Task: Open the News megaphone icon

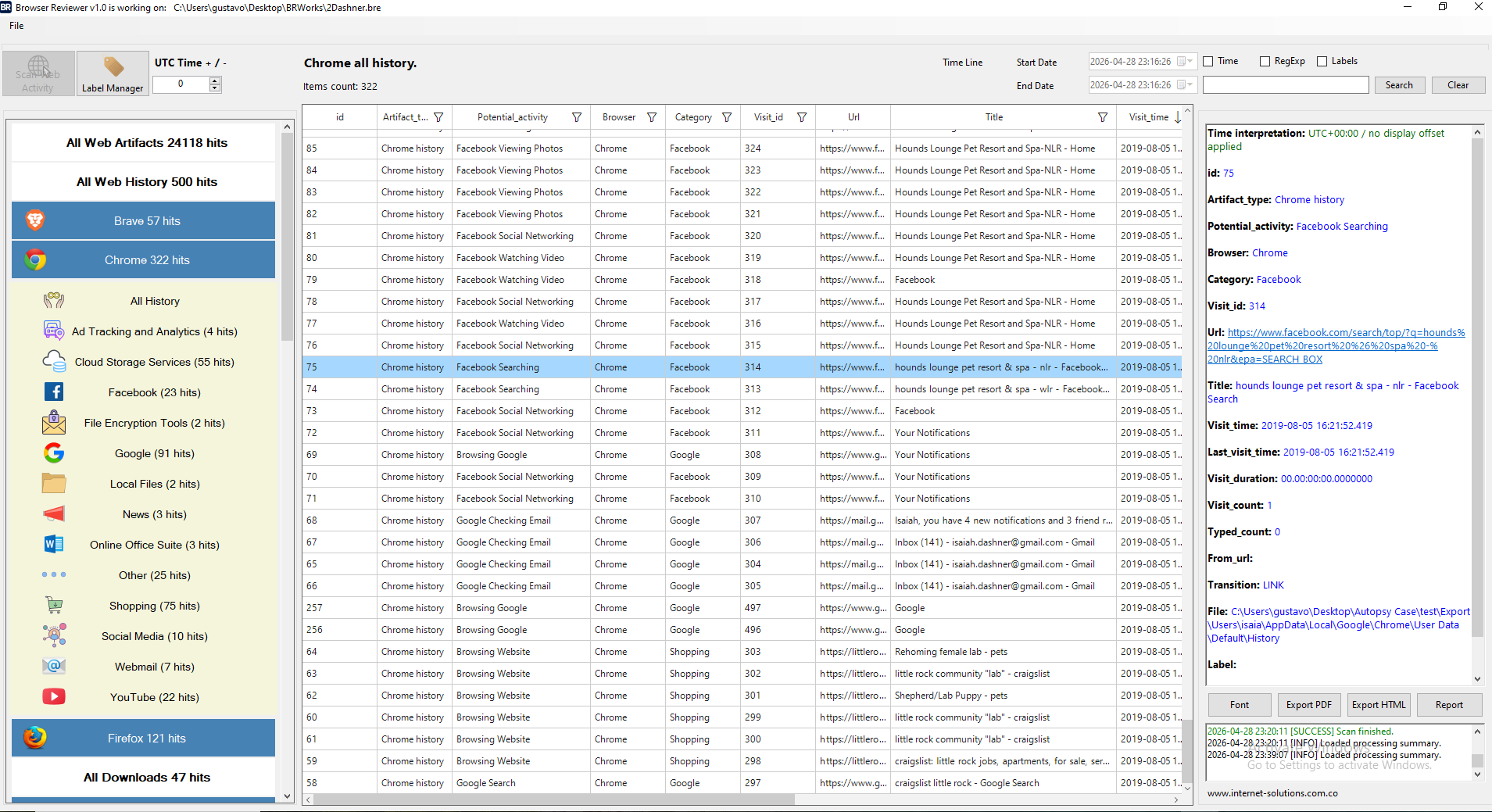Action: 54,514
